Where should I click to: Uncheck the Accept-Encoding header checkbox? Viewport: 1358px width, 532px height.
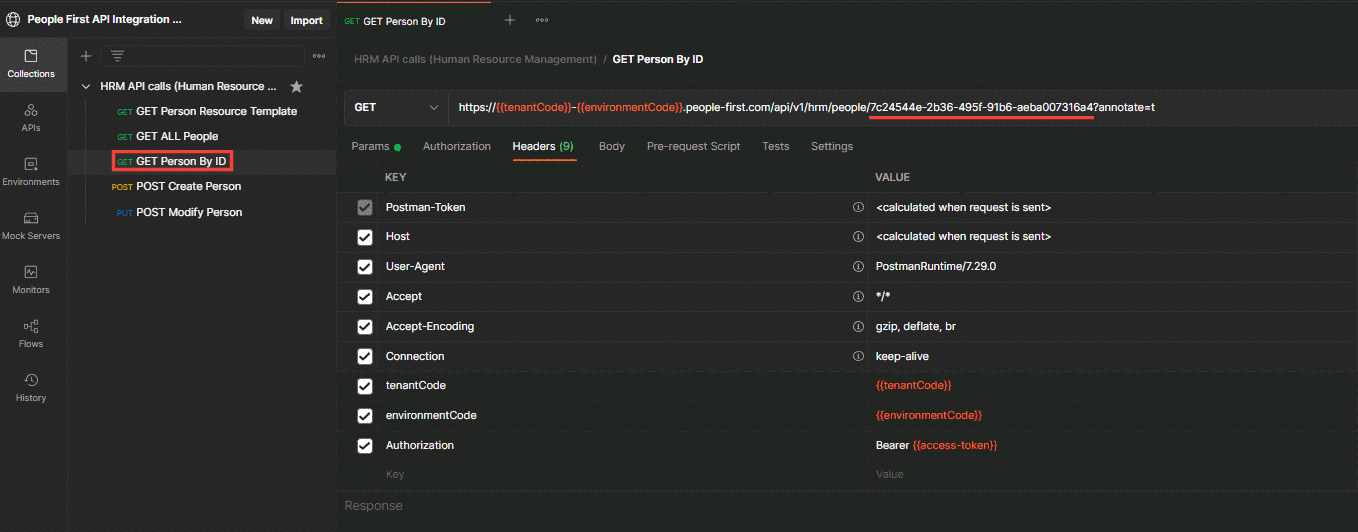click(x=365, y=326)
